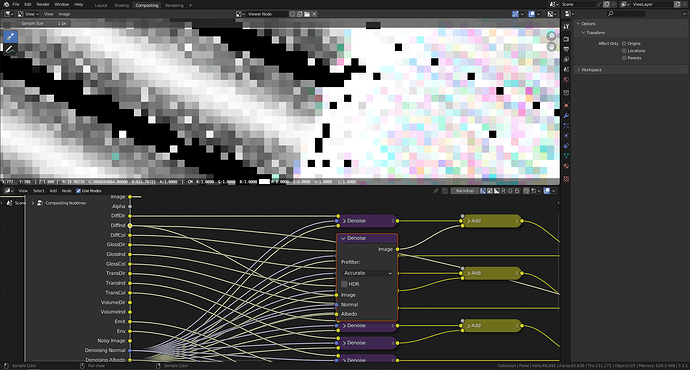Click the Viewer Node image name field
Image resolution: width=690 pixels, height=370 pixels.
pos(267,14)
